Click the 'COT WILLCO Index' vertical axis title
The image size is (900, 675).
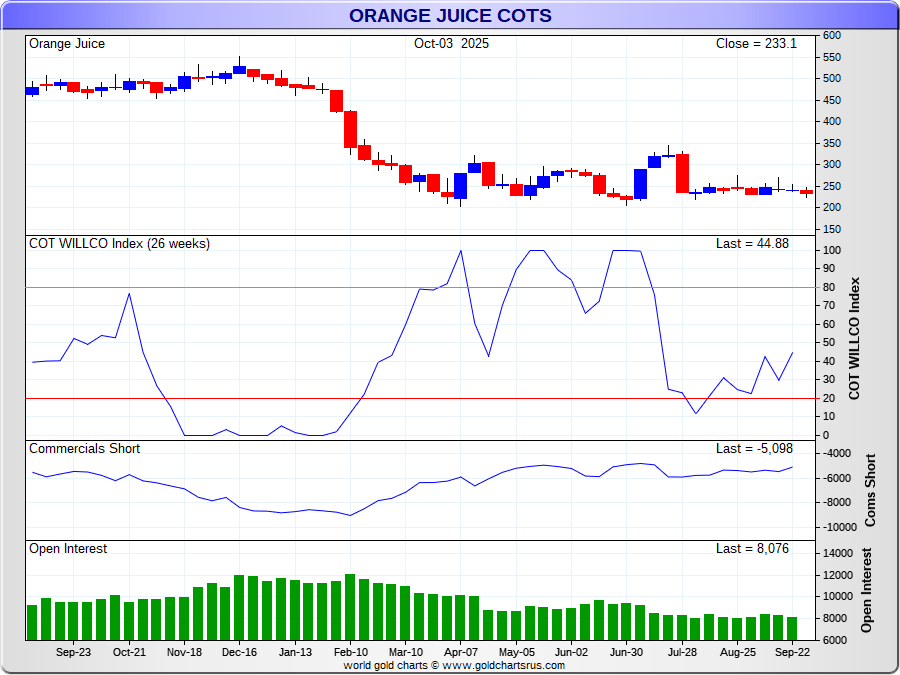[x=855, y=338]
